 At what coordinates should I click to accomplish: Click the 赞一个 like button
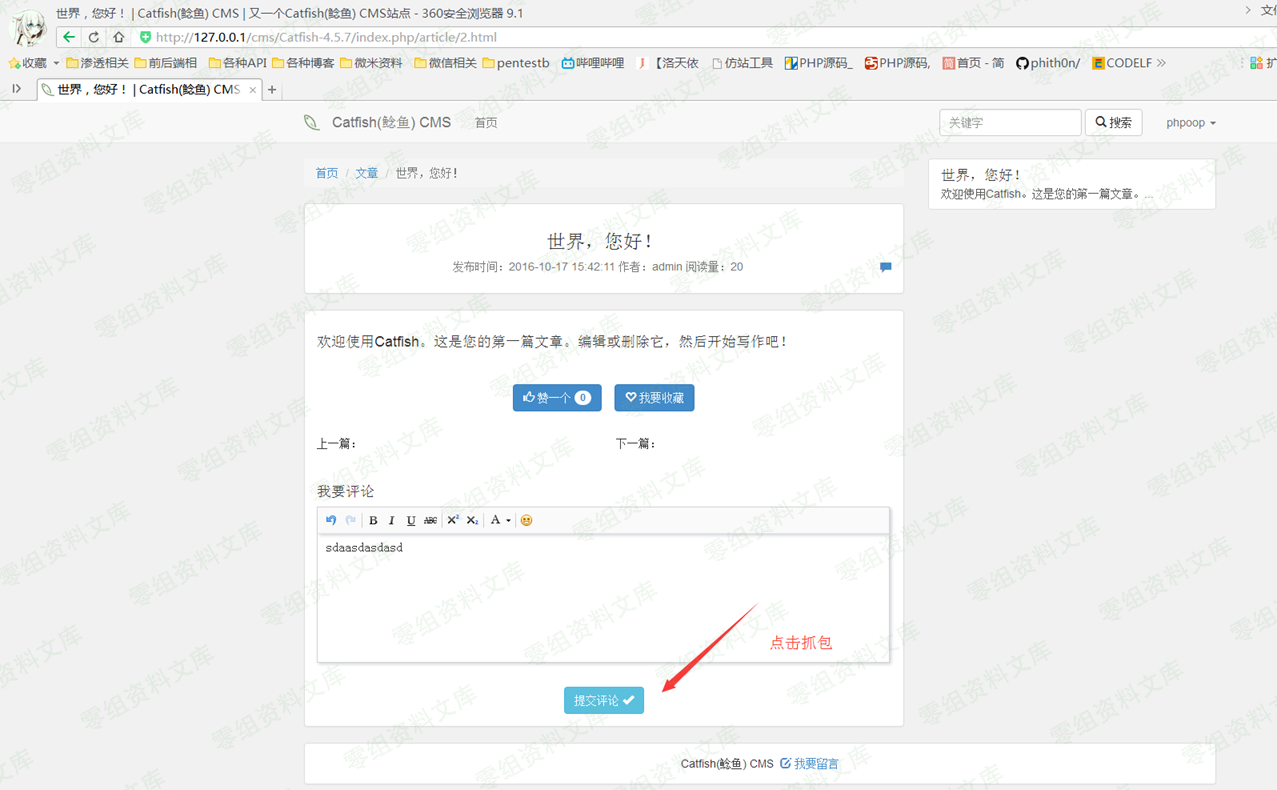pos(556,398)
